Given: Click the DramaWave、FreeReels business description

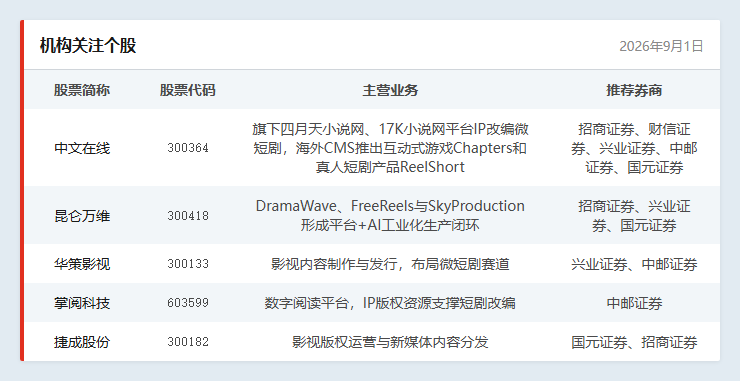Looking at the screenshot, I should 390,216.
